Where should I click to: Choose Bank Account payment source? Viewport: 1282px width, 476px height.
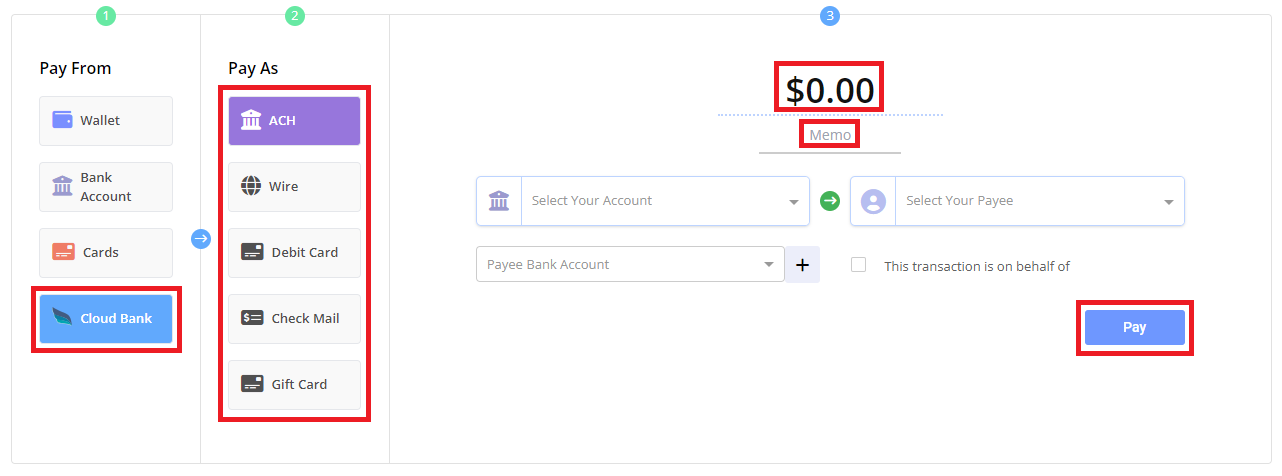tap(106, 187)
